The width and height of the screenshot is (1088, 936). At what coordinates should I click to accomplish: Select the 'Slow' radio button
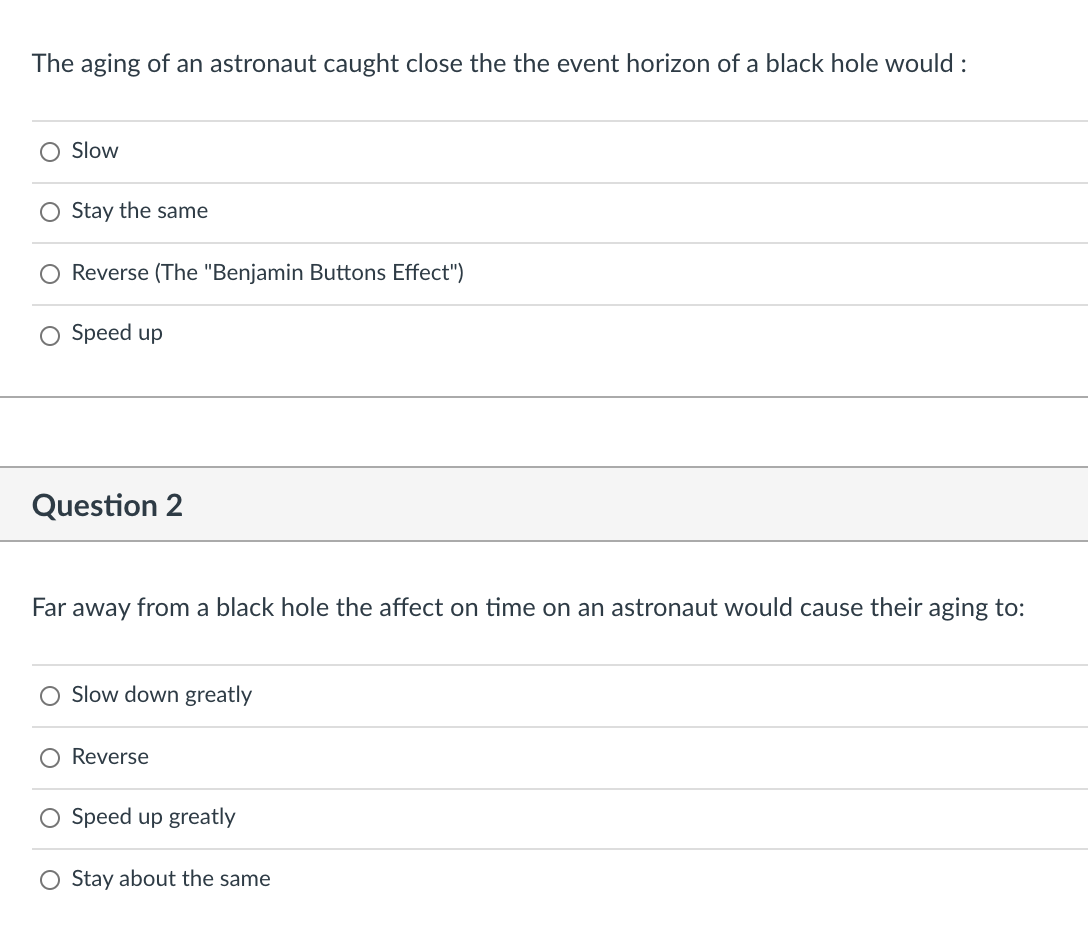(x=50, y=152)
